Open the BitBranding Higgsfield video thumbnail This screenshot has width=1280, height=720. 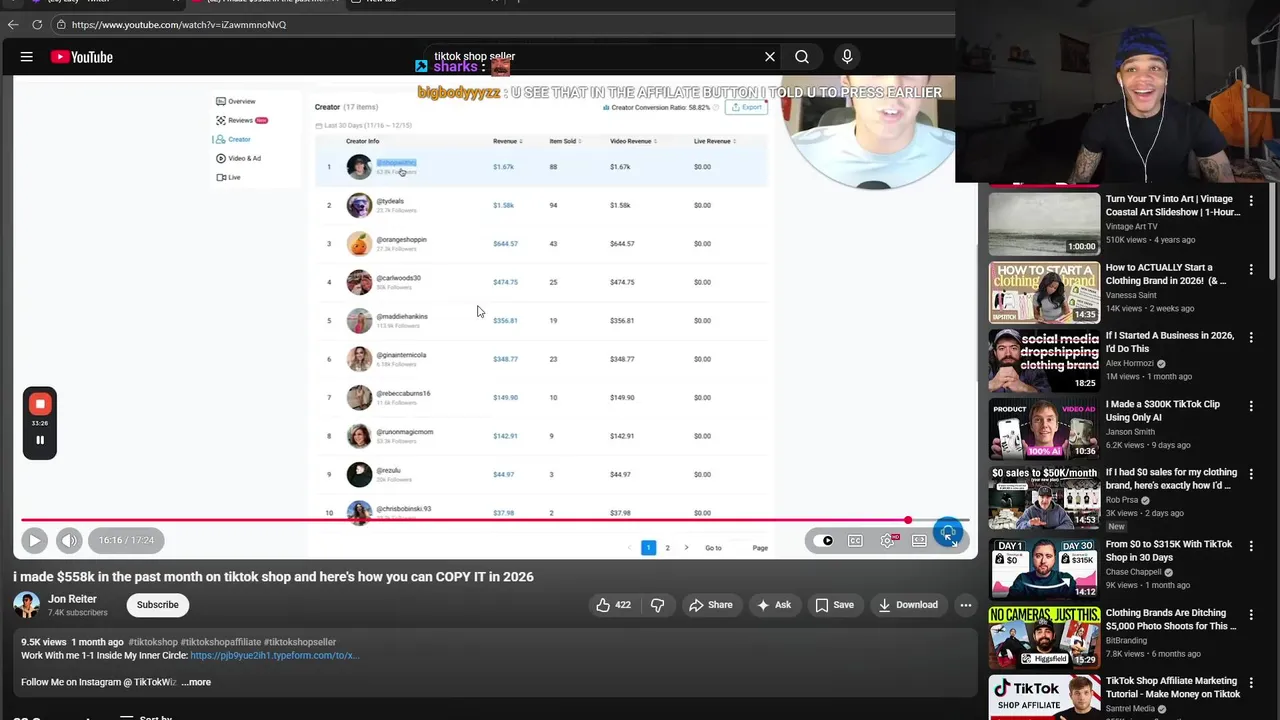[x=1044, y=638]
